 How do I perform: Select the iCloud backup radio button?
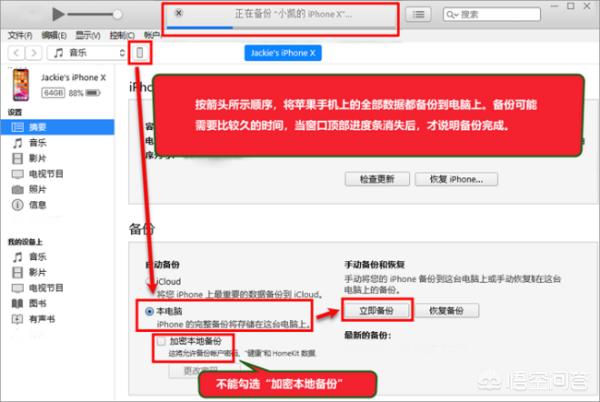click(150, 282)
